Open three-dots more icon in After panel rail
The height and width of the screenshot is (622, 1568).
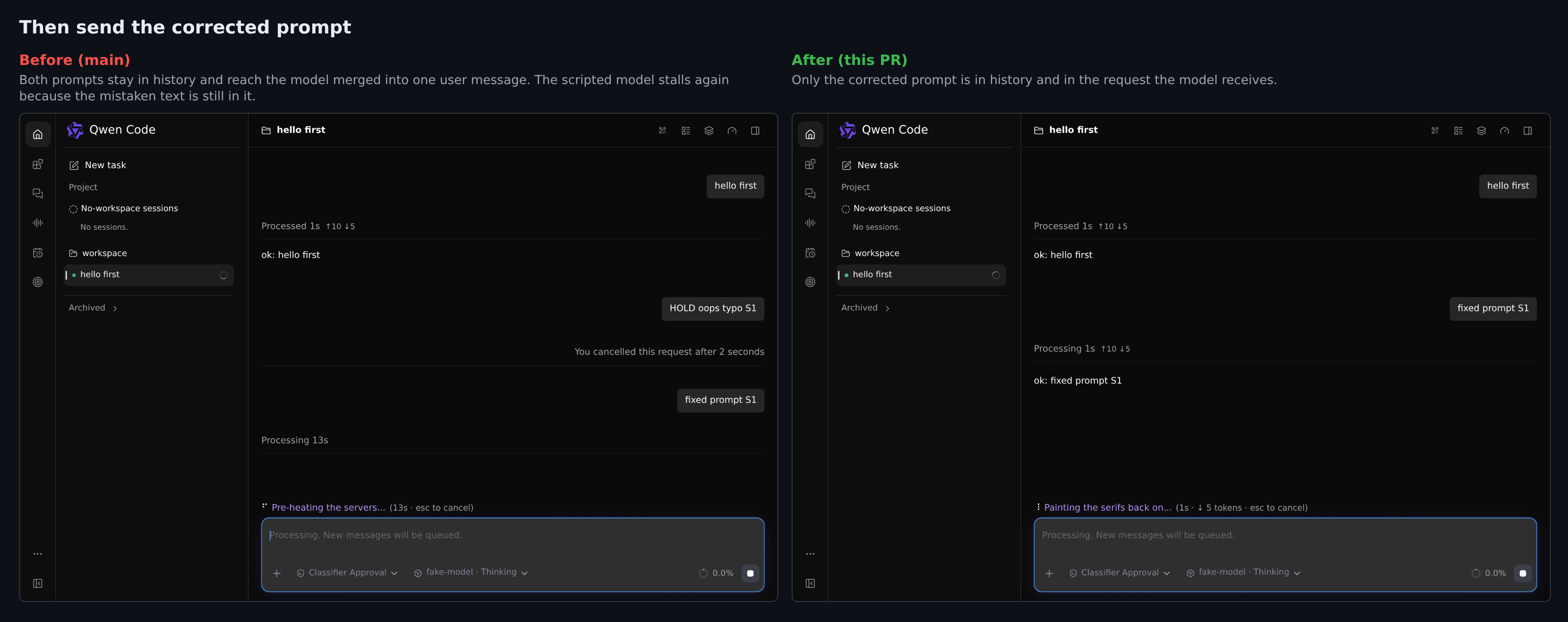pyautogui.click(x=810, y=554)
